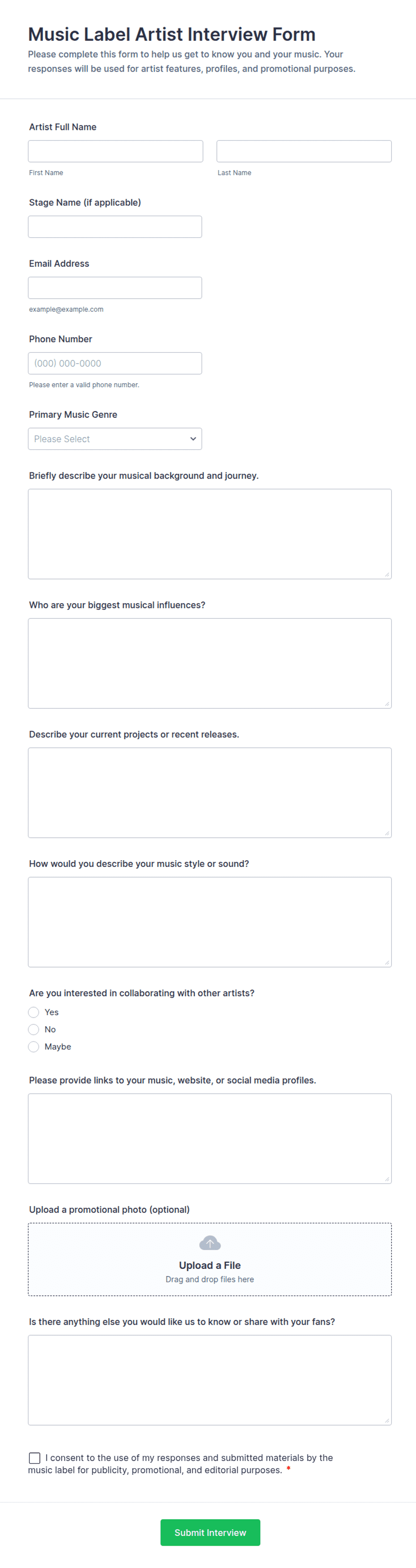Viewport: 416px width, 1568px height.
Task: Open the Please Select genre dropdown
Action: (x=115, y=439)
